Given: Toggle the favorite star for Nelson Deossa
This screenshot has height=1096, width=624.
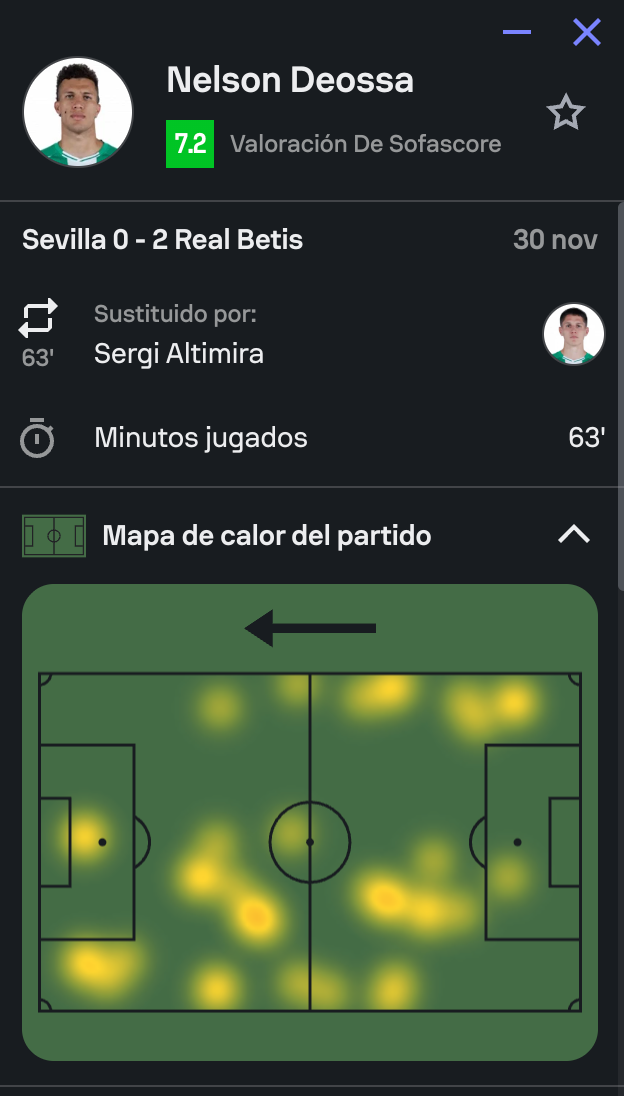Looking at the screenshot, I should 565,113.
